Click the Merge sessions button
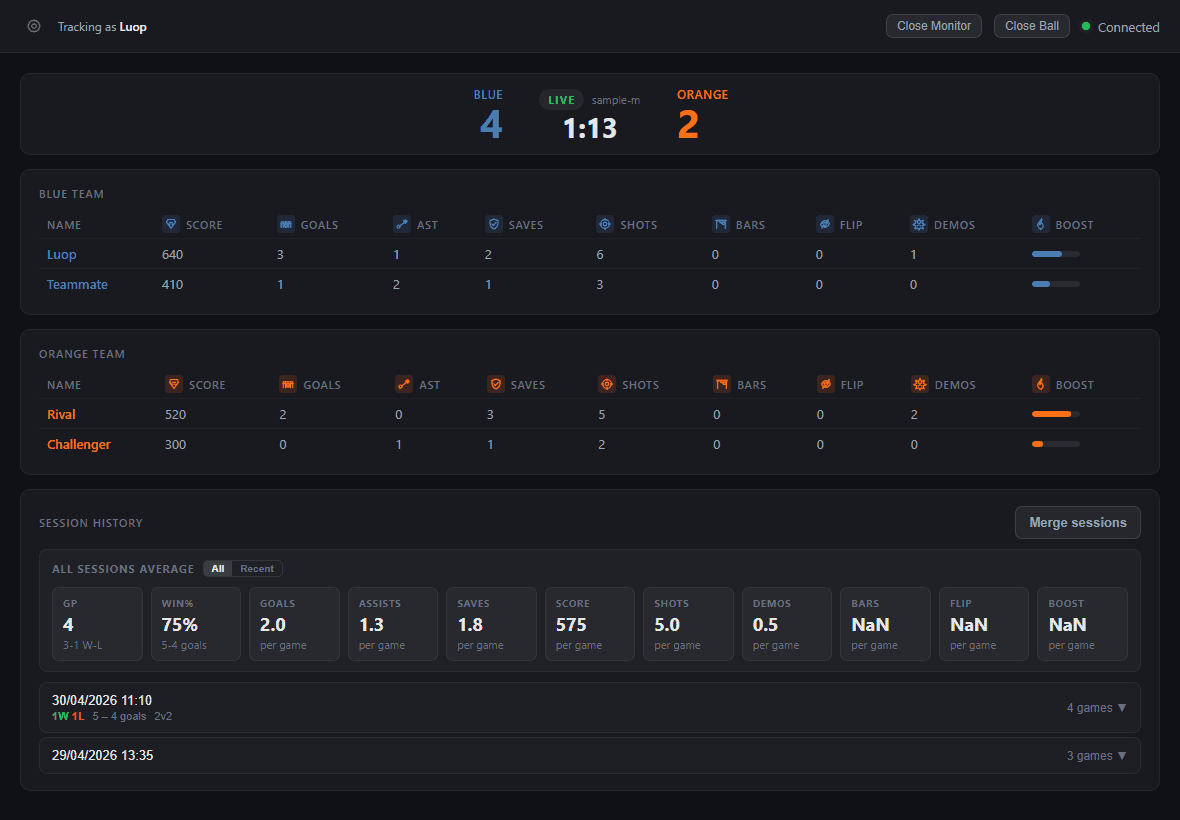Image resolution: width=1180 pixels, height=820 pixels. (1078, 522)
